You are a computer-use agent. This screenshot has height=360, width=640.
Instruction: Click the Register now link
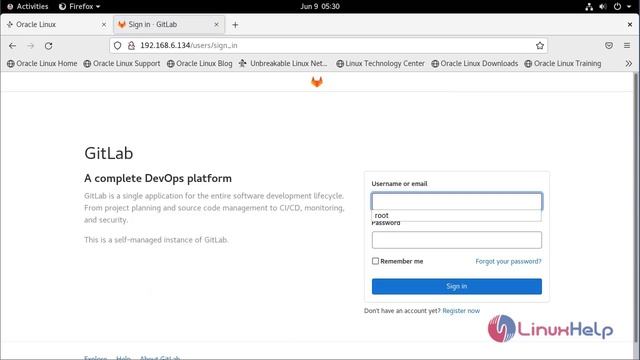[461, 311]
